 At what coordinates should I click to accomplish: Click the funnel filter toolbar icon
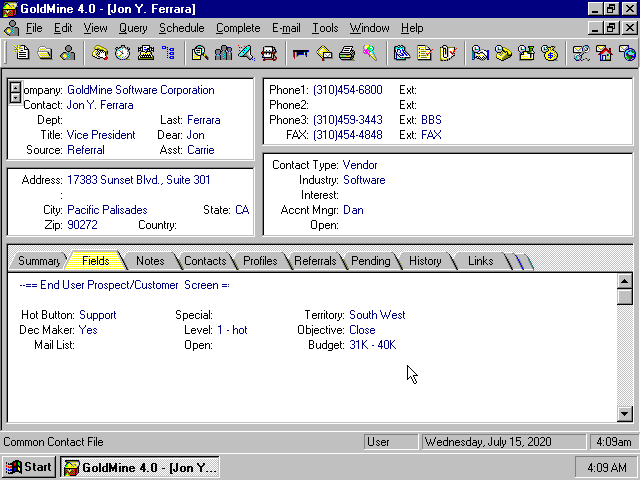[247, 53]
